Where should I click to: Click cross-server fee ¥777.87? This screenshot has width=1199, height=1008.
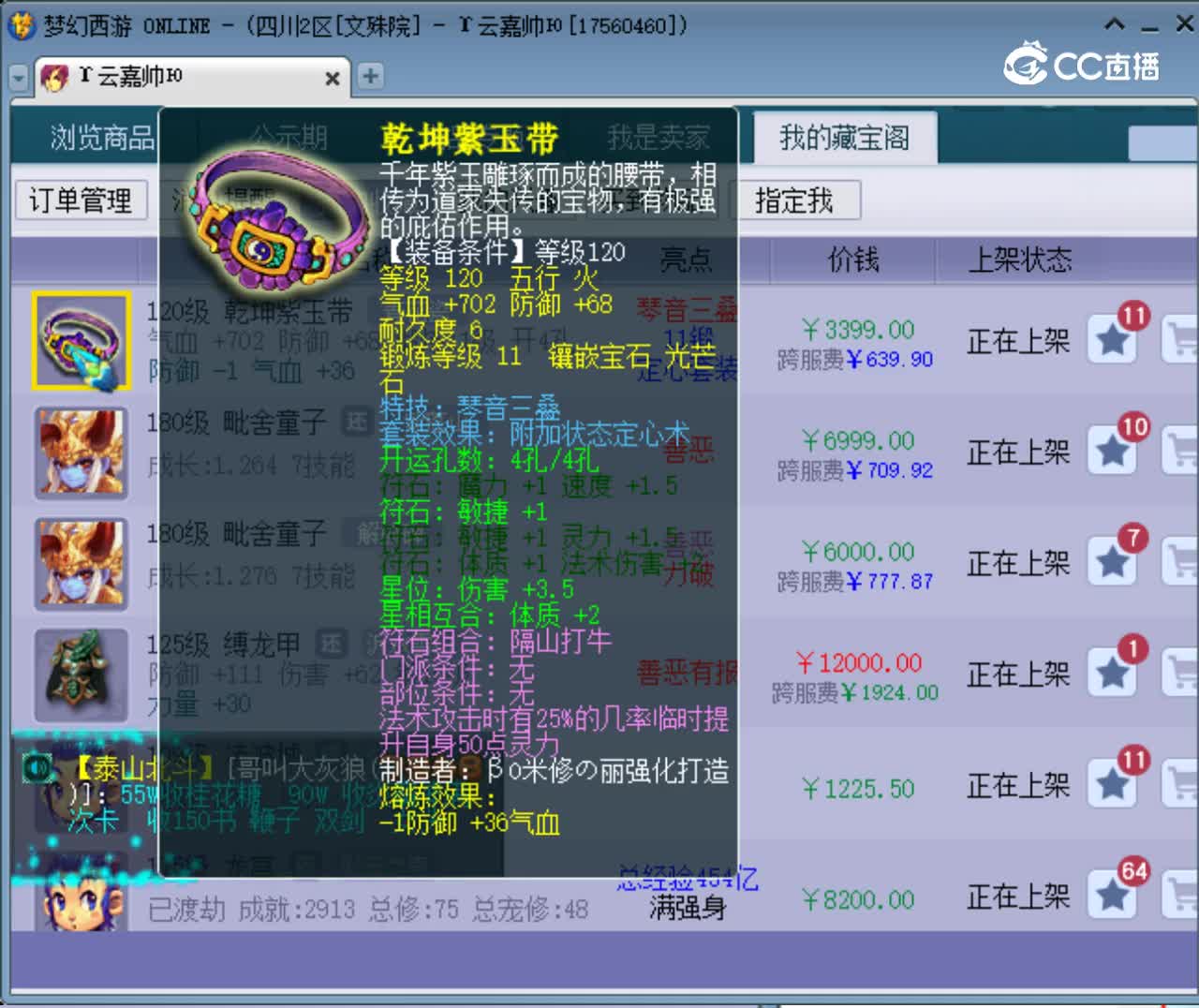point(889,582)
